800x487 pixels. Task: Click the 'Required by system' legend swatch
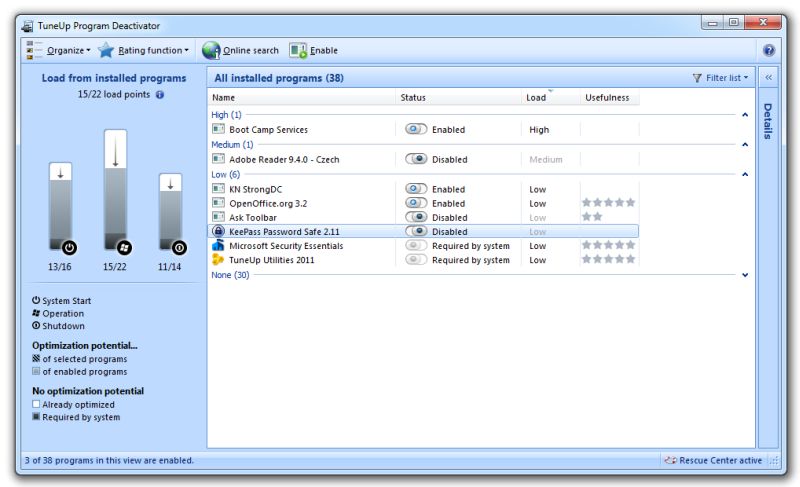click(36, 417)
